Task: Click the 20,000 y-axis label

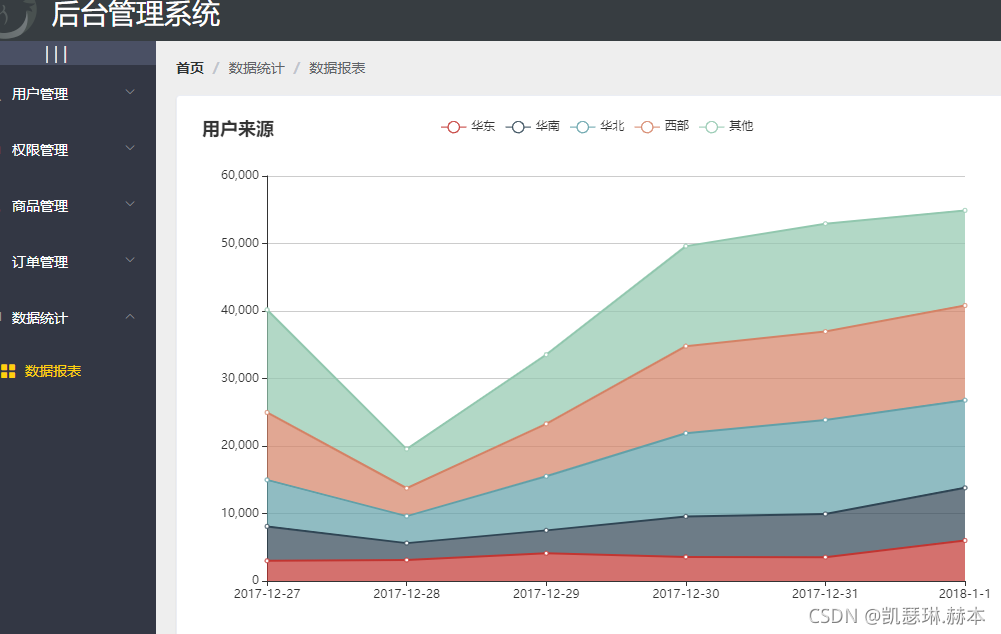Action: click(240, 445)
